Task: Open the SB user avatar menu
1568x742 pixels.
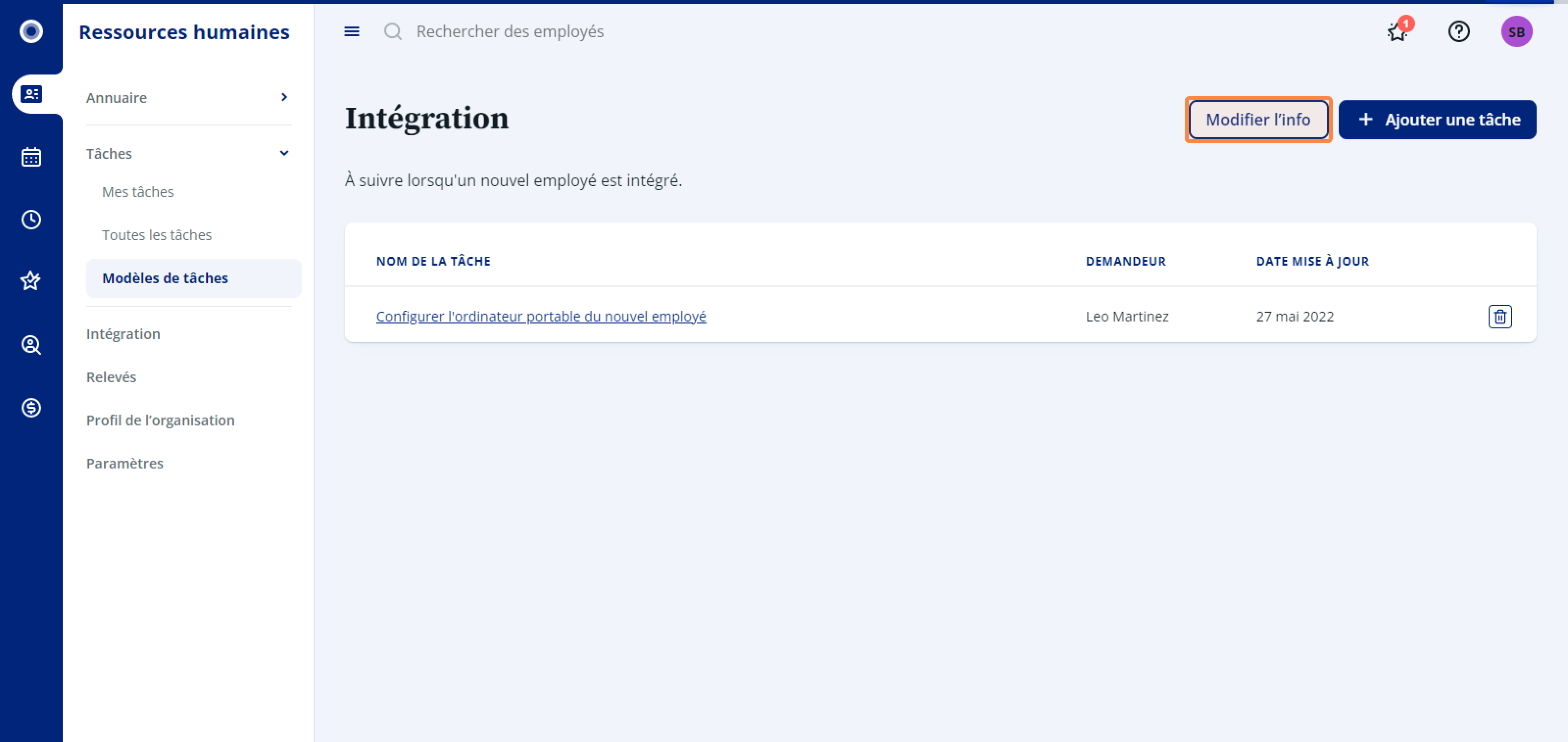Action: 1516,32
